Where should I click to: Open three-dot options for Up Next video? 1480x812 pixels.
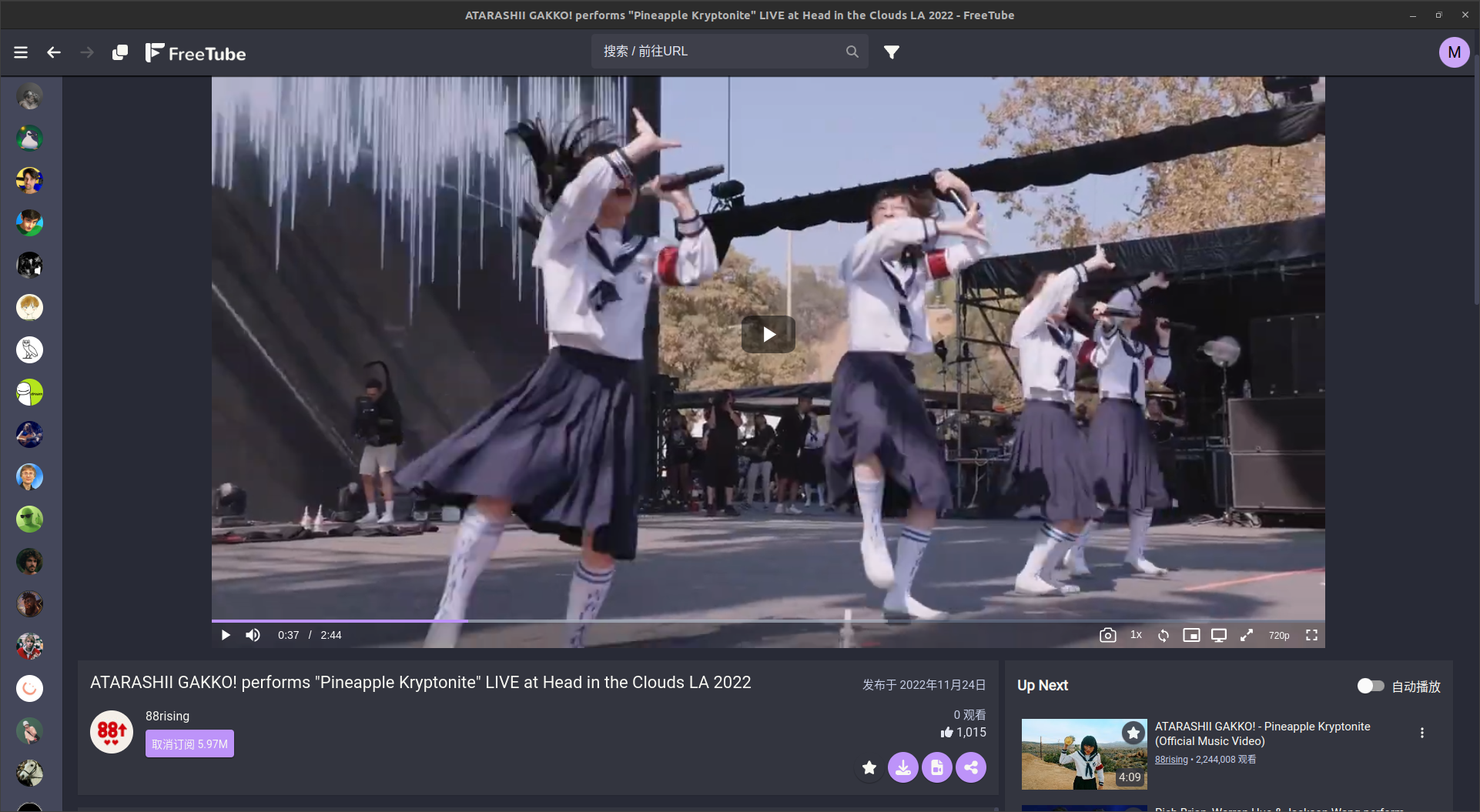pyautogui.click(x=1422, y=733)
